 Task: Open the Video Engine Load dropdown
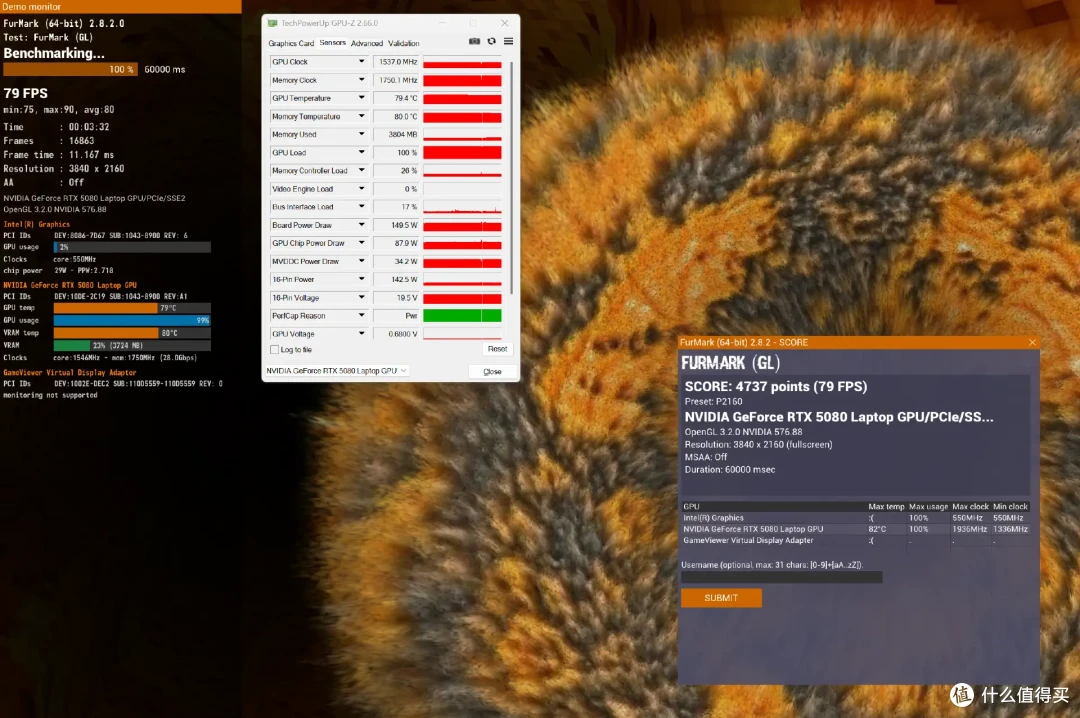click(x=361, y=189)
